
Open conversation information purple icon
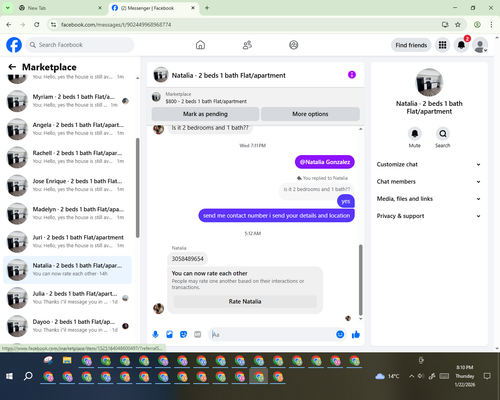coord(352,75)
